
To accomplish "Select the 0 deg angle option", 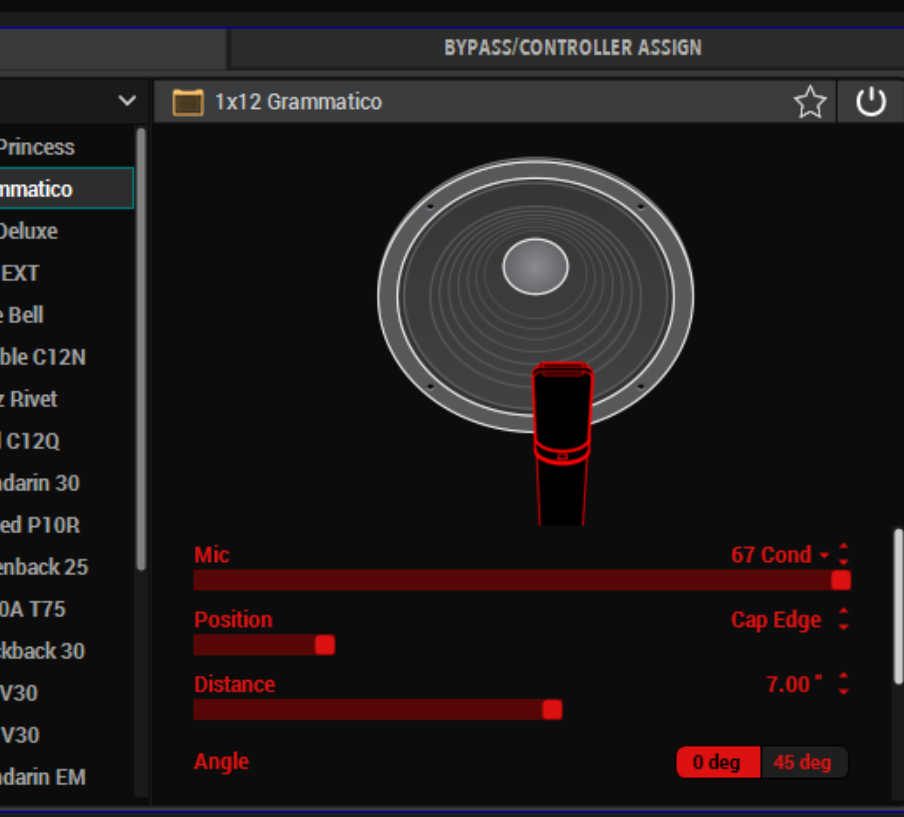I will click(x=718, y=763).
